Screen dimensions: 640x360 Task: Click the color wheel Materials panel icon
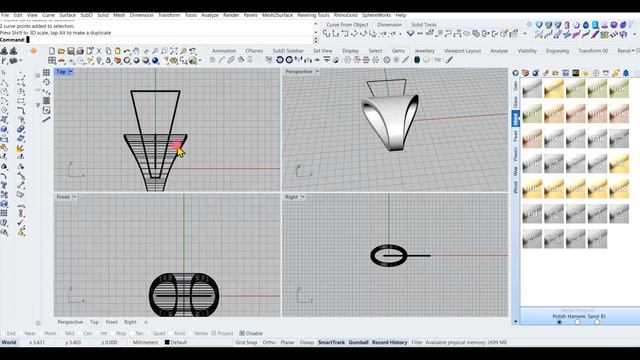[516, 73]
